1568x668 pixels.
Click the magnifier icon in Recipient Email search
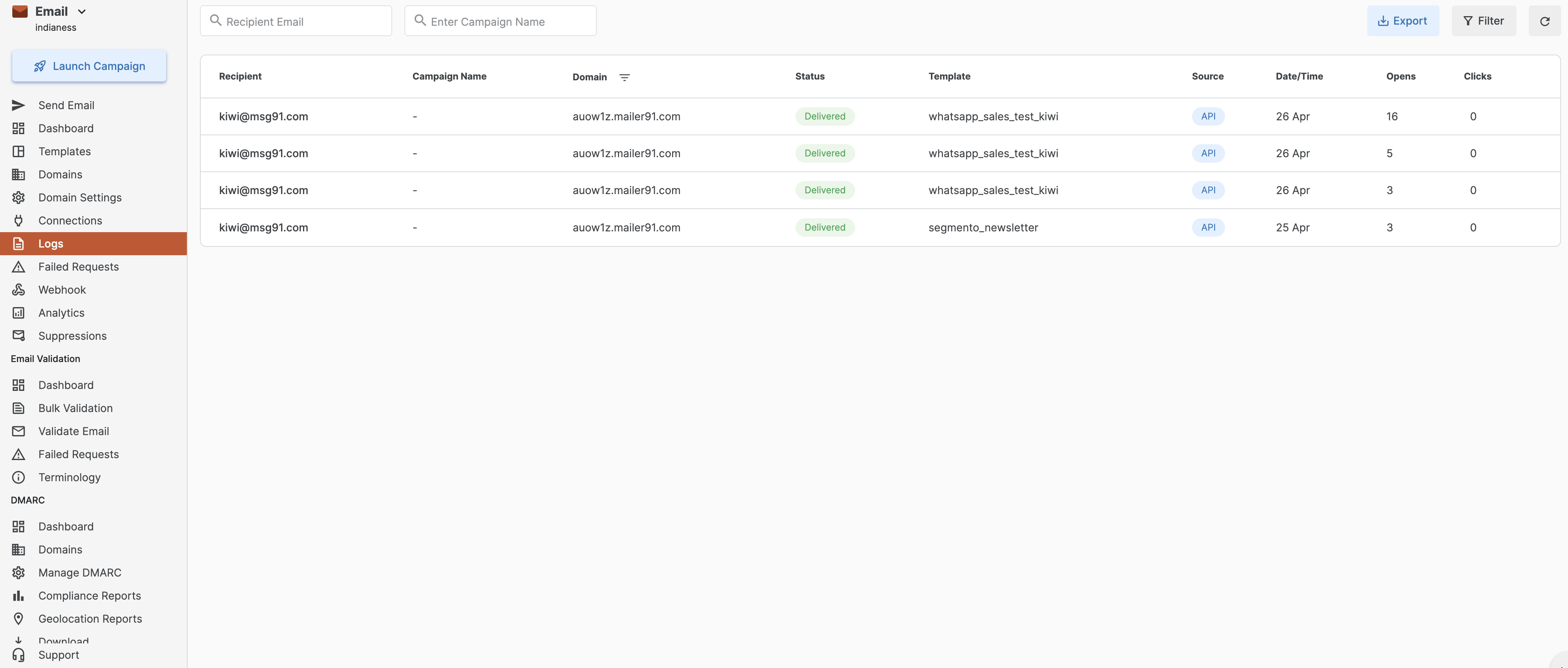point(215,20)
